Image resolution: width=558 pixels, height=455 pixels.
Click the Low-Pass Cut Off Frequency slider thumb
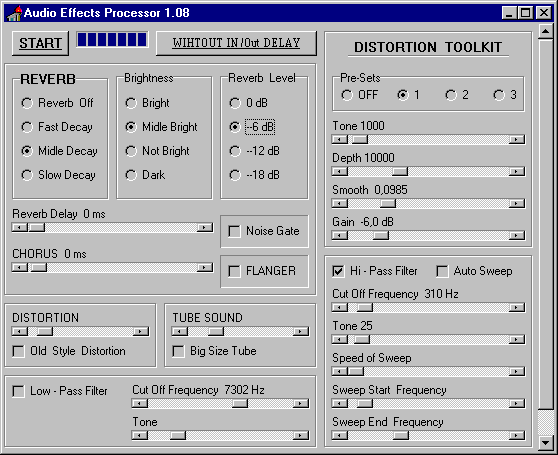[x=240, y=403]
